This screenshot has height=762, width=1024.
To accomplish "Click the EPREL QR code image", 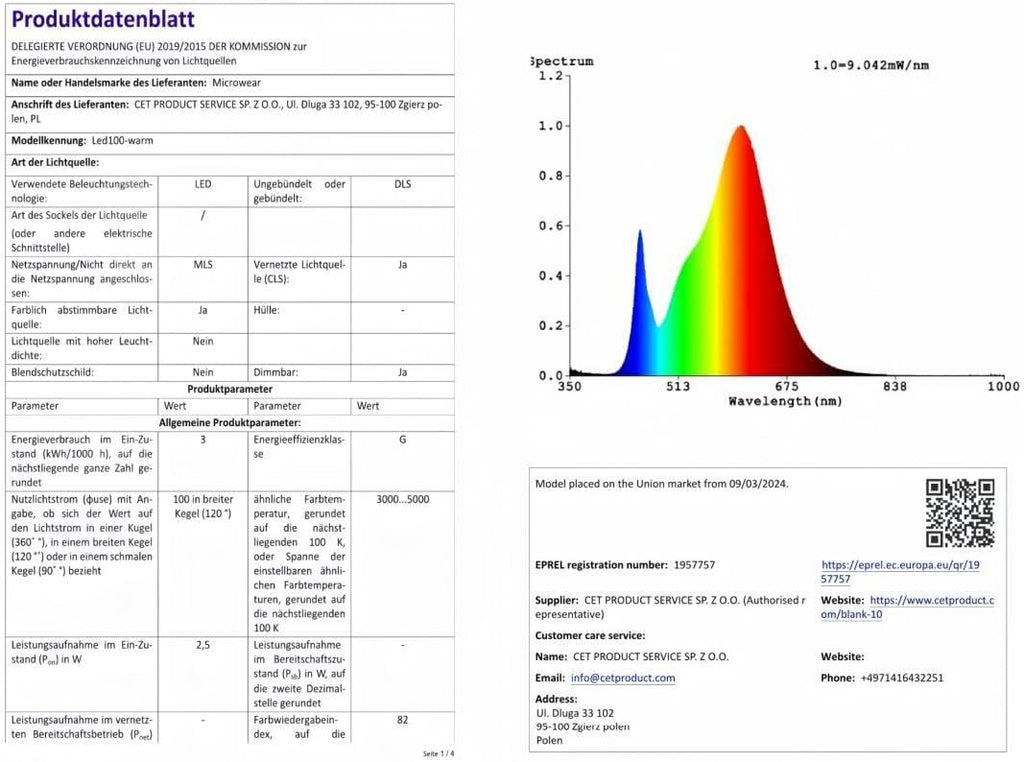I will tap(959, 513).
